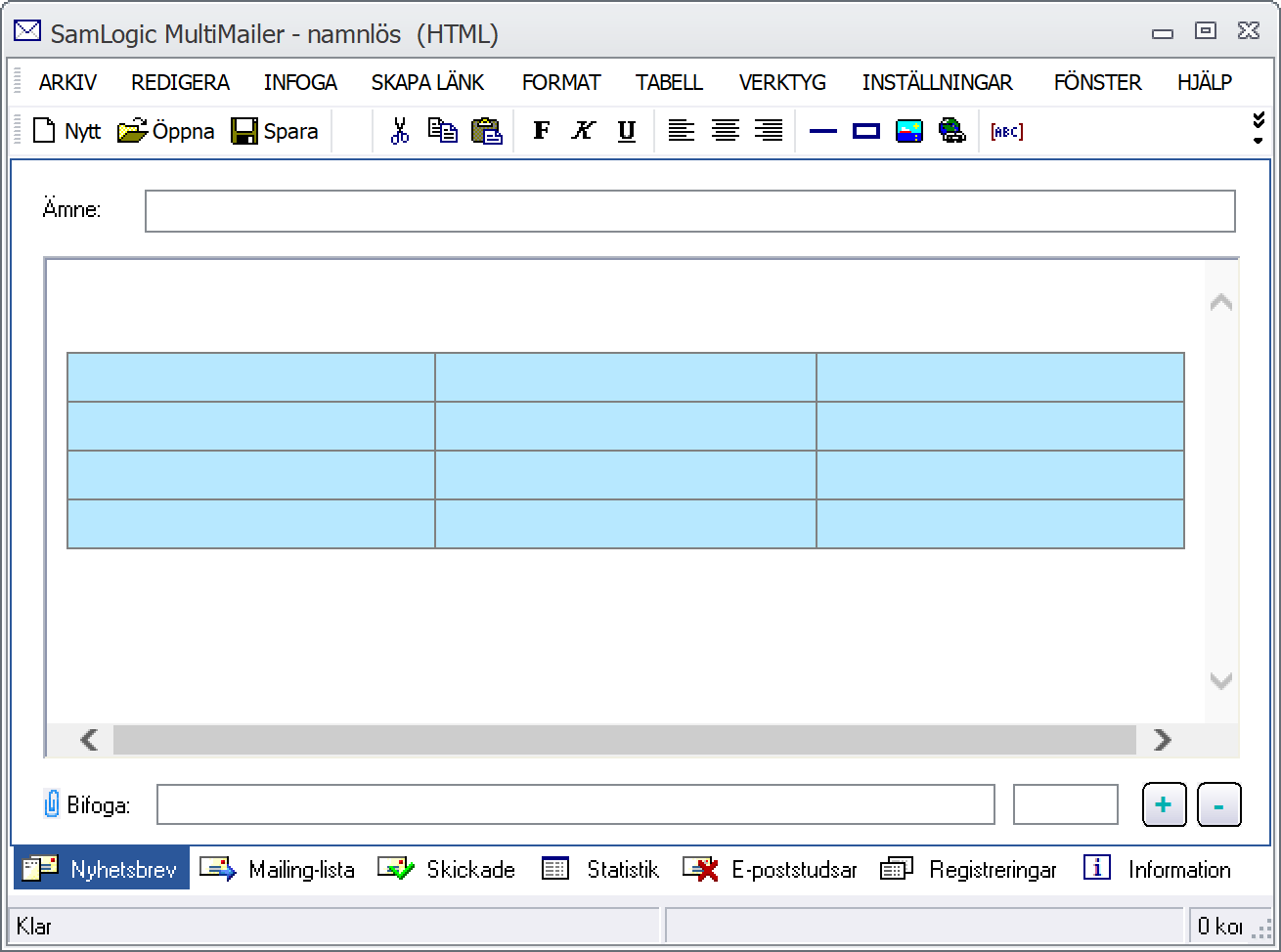Click editor scroll down arrow
Screen dimensions: 1281x952
click(1220, 680)
